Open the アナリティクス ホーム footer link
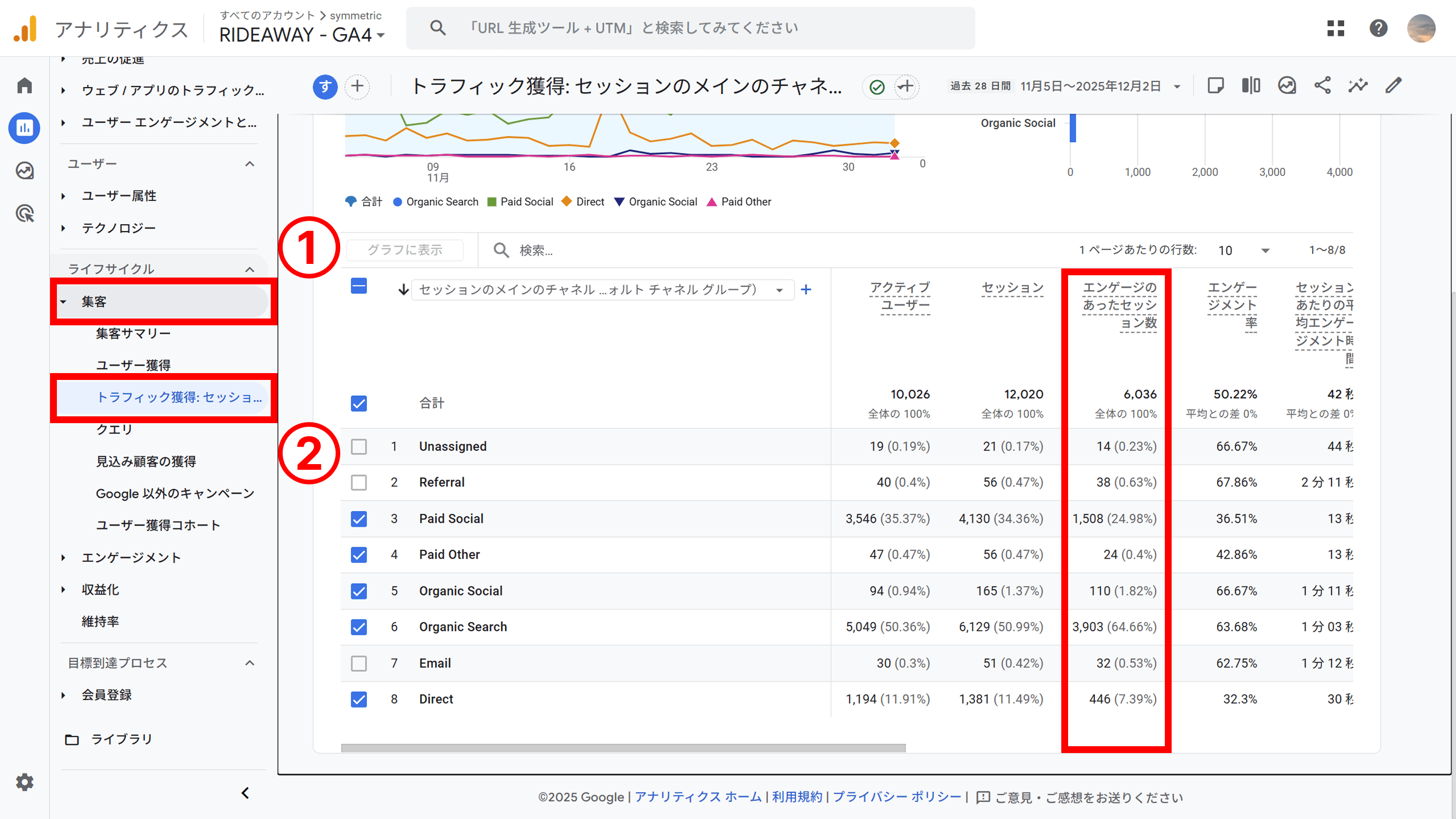This screenshot has width=1456, height=819. 698,797
